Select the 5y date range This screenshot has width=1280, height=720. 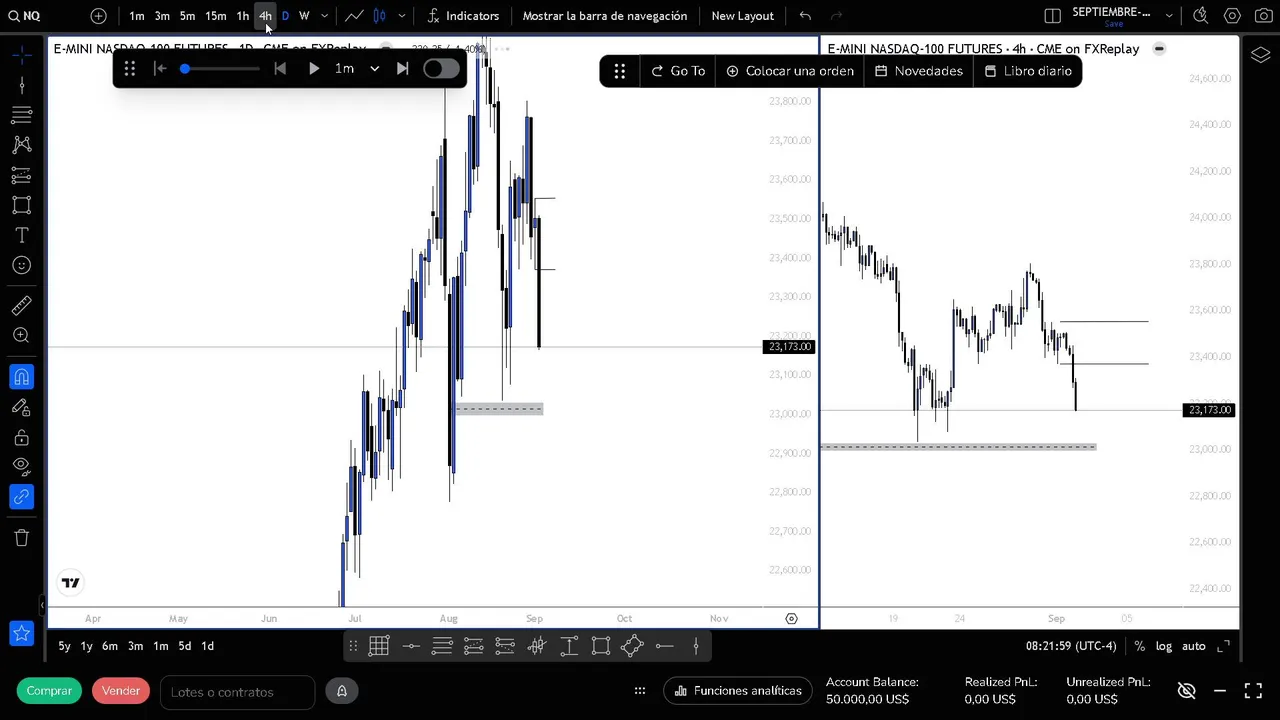coord(64,646)
